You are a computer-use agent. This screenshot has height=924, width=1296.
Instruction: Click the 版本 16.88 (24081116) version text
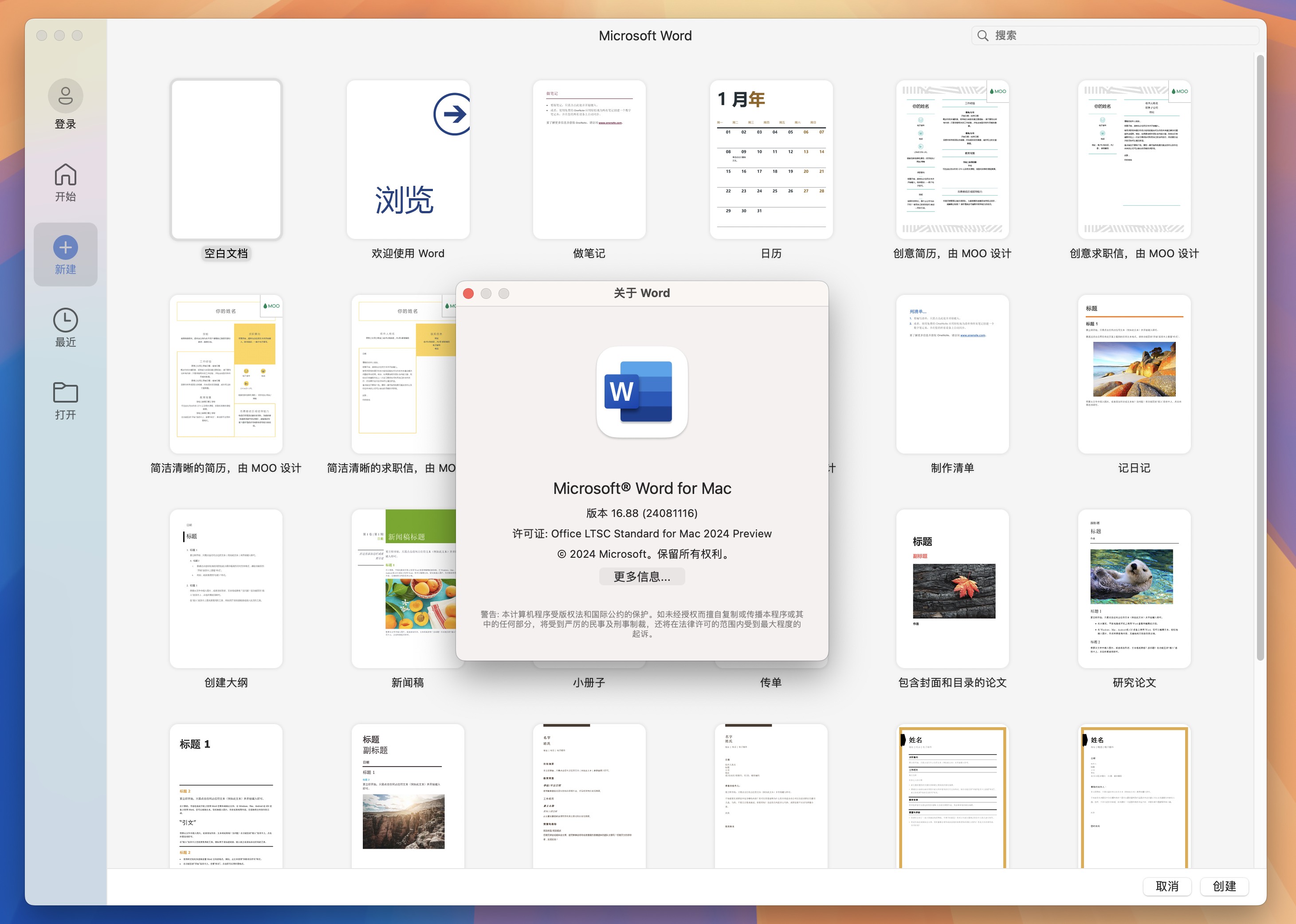pos(642,513)
